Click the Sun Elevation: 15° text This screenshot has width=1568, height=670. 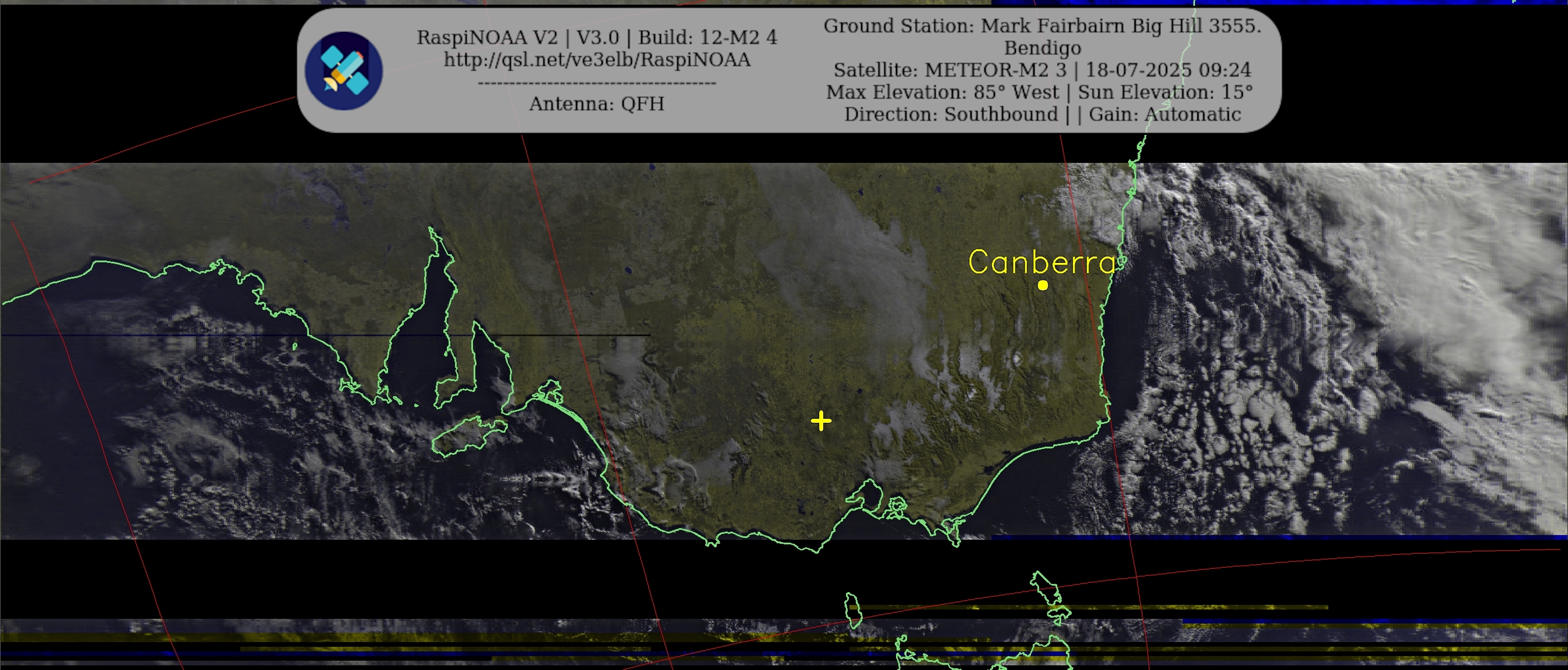1165,92
